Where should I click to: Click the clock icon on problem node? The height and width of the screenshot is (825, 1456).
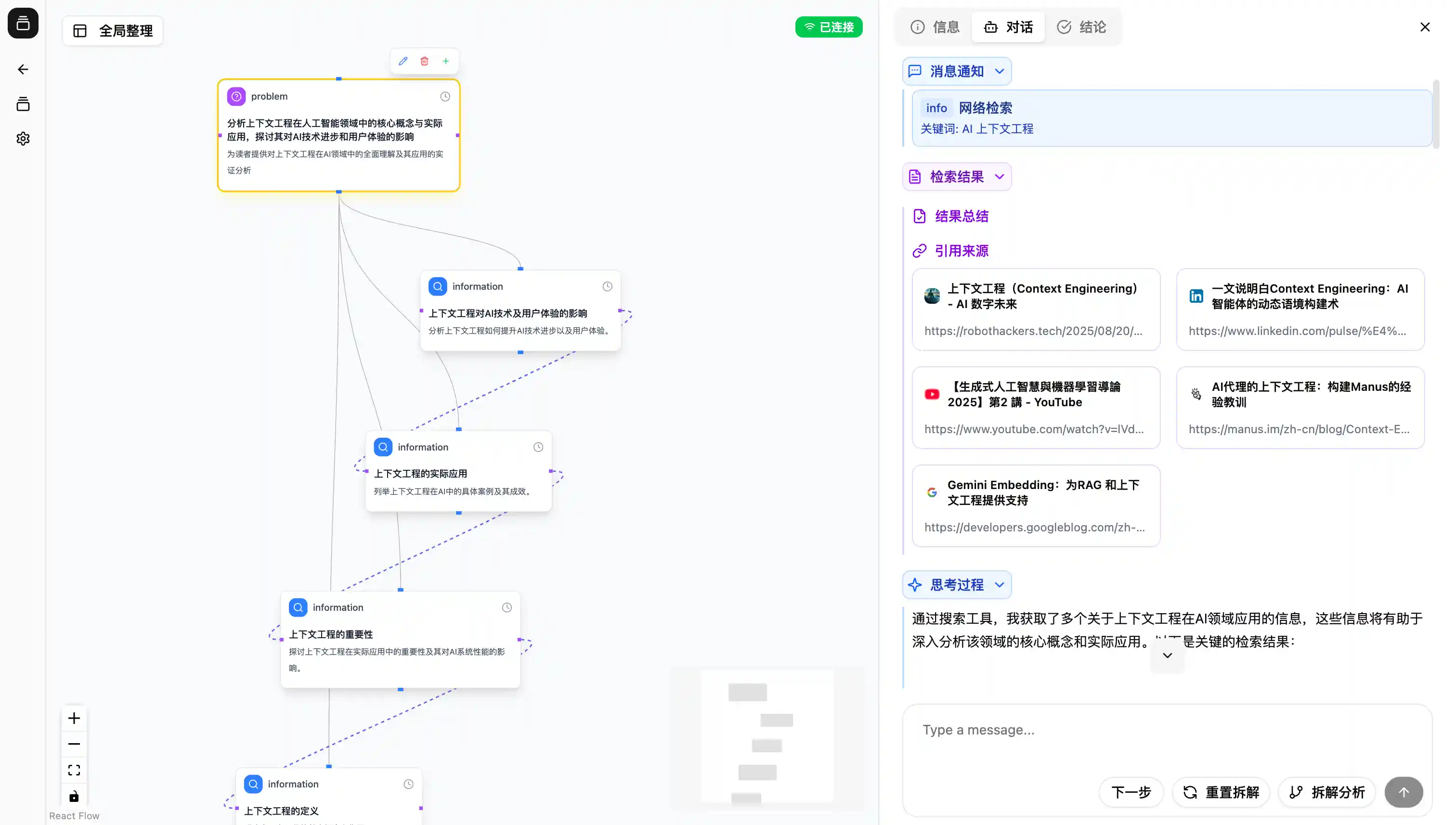445,96
